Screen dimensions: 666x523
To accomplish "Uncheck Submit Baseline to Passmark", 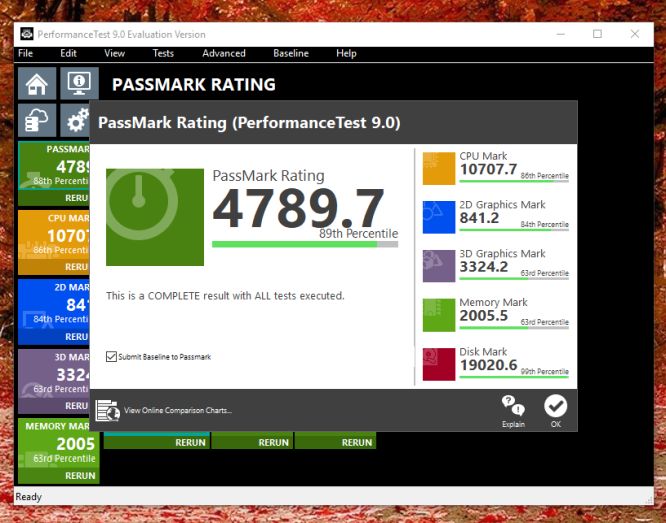I will (111, 356).
